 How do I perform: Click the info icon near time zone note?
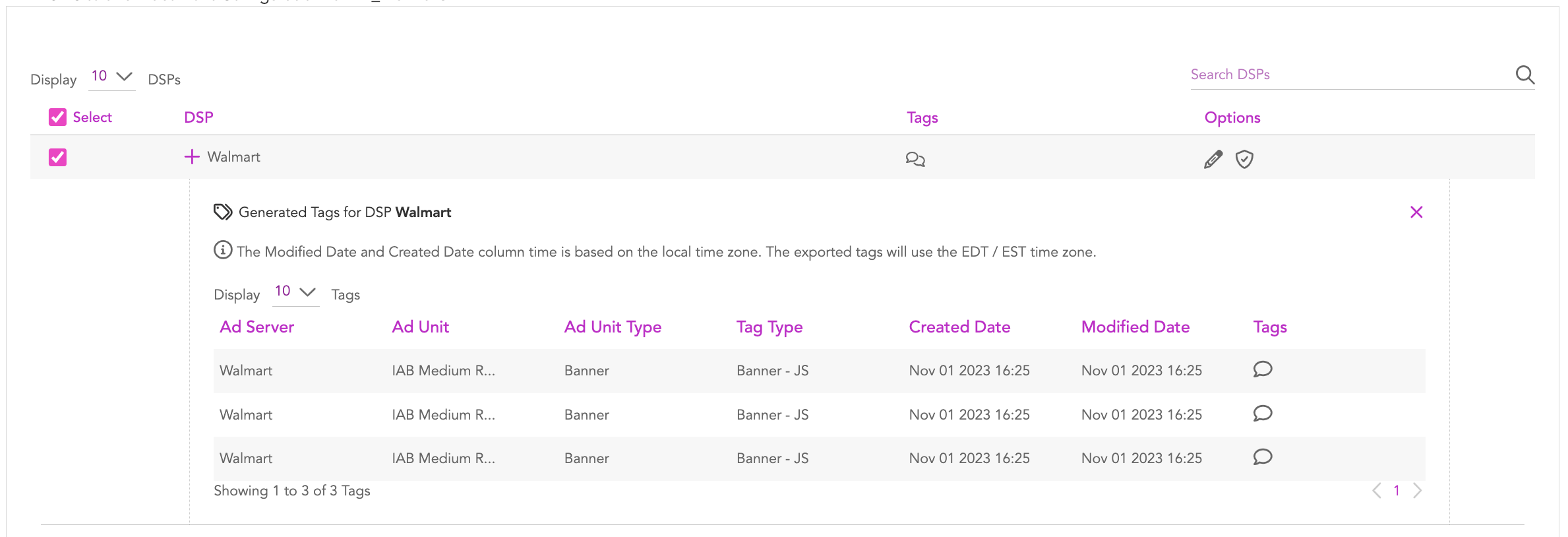click(223, 250)
